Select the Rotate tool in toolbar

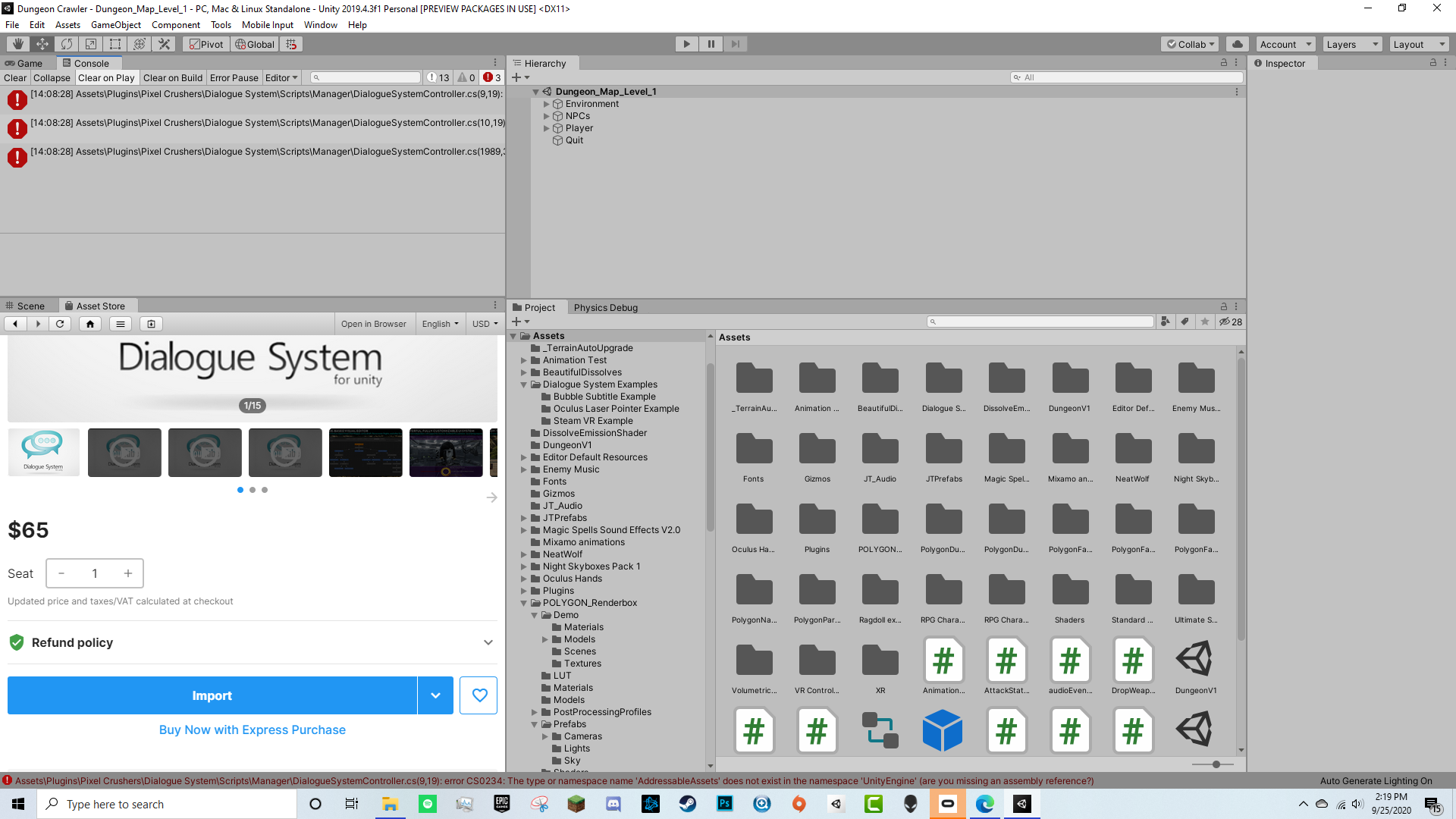pos(67,44)
